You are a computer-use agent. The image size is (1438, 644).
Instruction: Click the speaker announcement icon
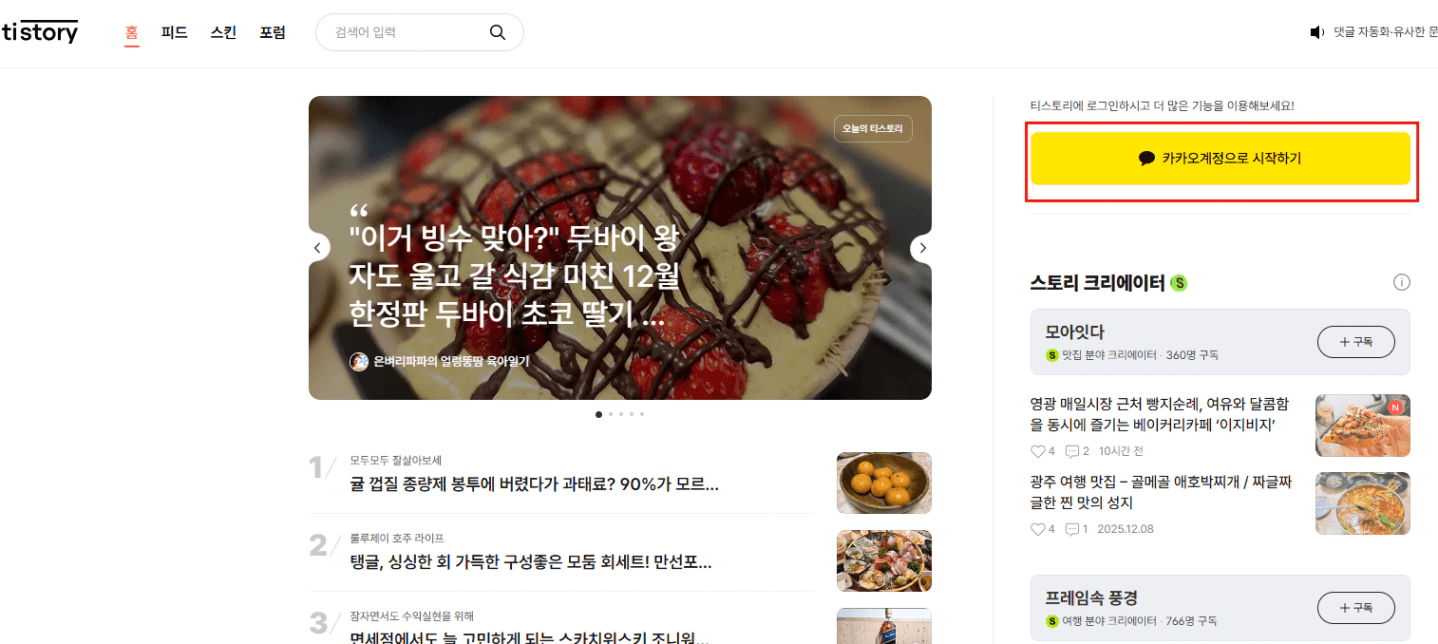tap(1317, 32)
